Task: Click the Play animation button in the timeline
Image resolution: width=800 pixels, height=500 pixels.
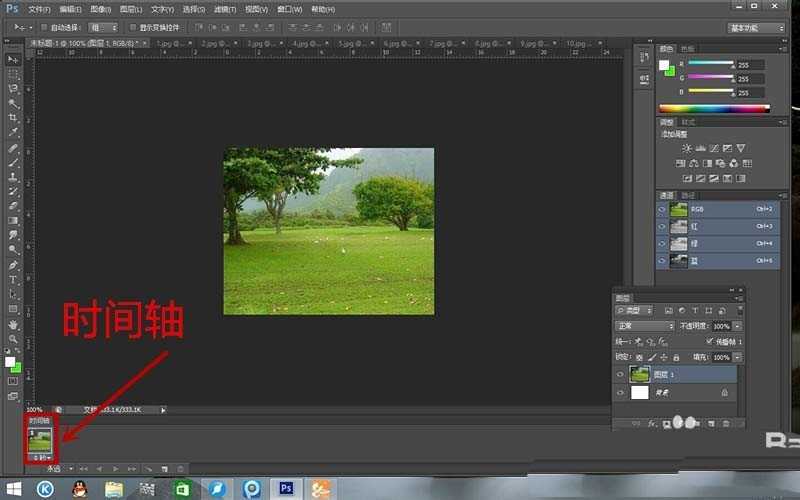Action: coord(115,468)
